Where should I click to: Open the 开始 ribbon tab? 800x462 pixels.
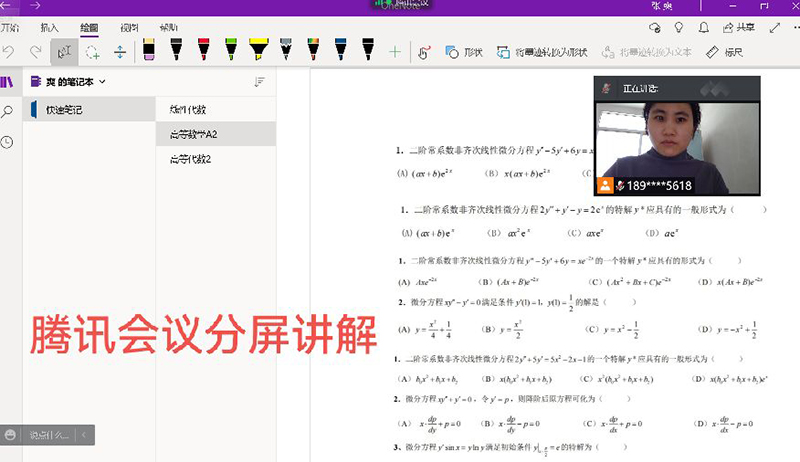click(9, 28)
